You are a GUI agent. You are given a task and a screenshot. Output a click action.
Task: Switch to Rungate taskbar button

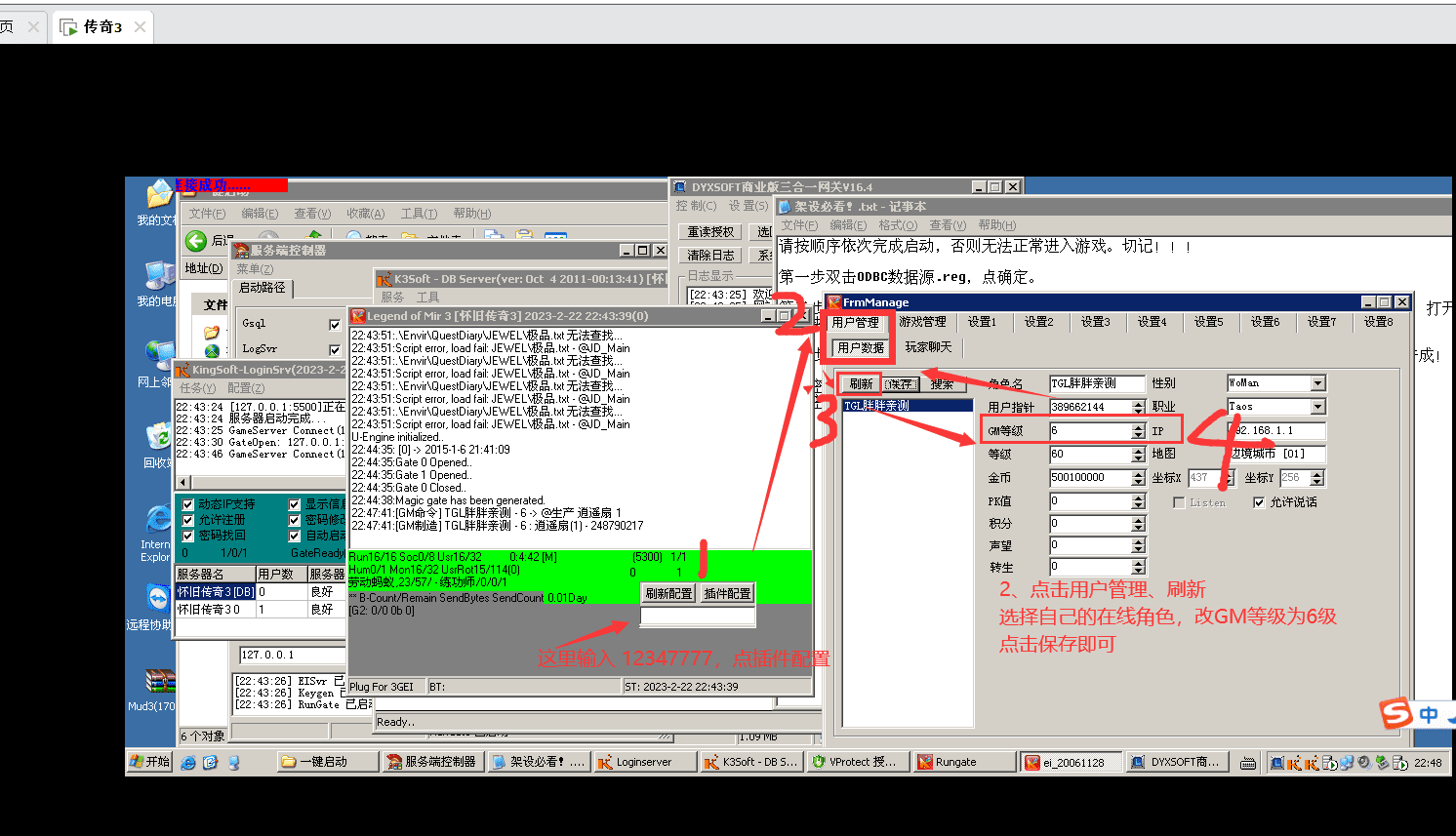click(964, 762)
